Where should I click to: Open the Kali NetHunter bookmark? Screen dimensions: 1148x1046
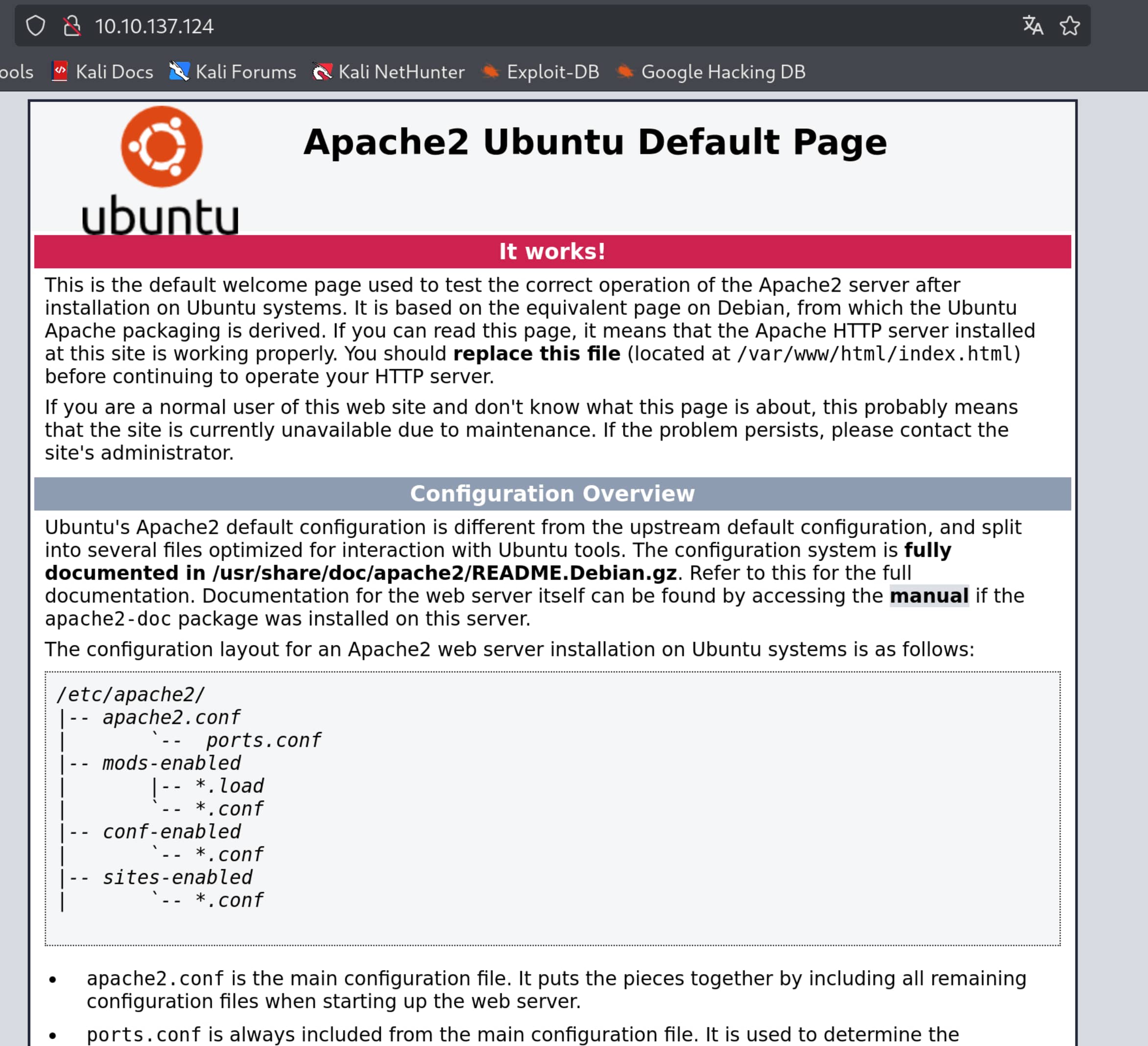click(x=401, y=72)
